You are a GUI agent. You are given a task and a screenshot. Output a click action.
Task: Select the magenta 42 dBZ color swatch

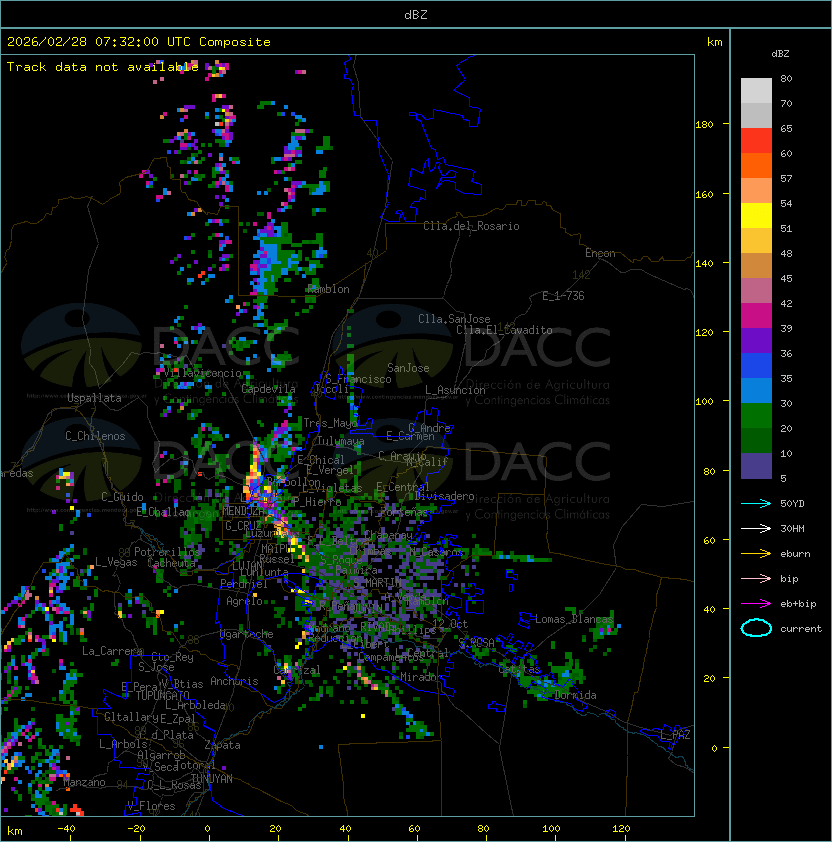[756, 316]
